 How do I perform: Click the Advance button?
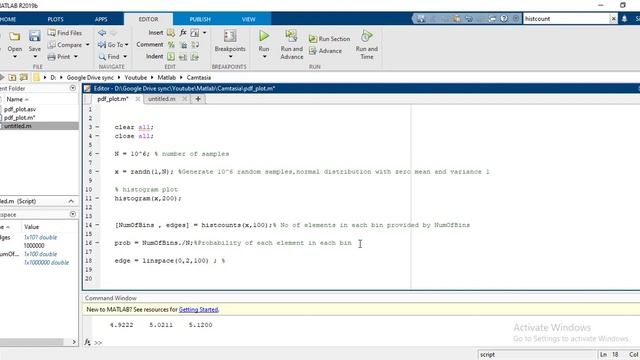coord(325,51)
